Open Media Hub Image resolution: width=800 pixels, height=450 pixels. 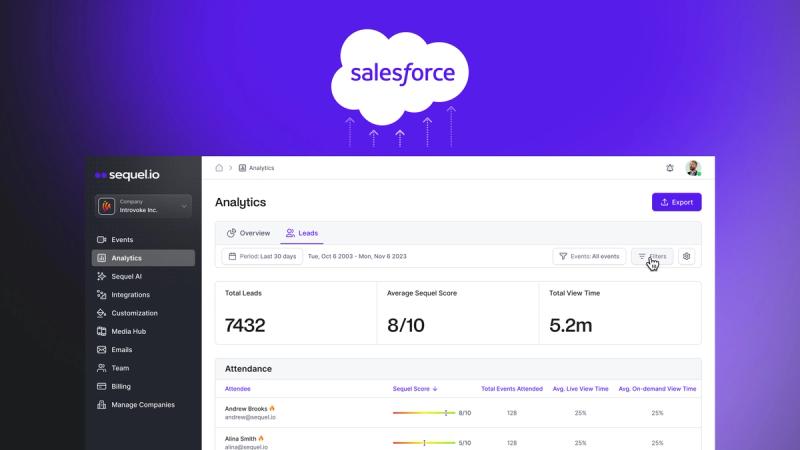tap(143, 331)
